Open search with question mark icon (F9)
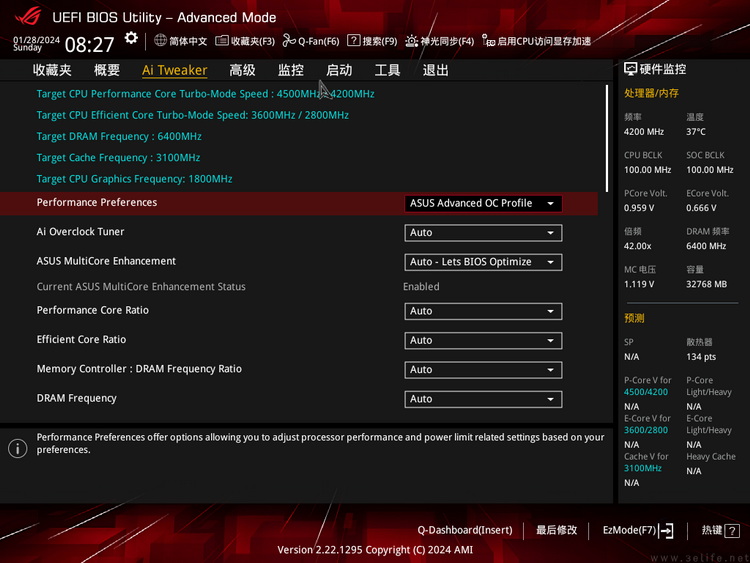The image size is (750, 563). 353,41
